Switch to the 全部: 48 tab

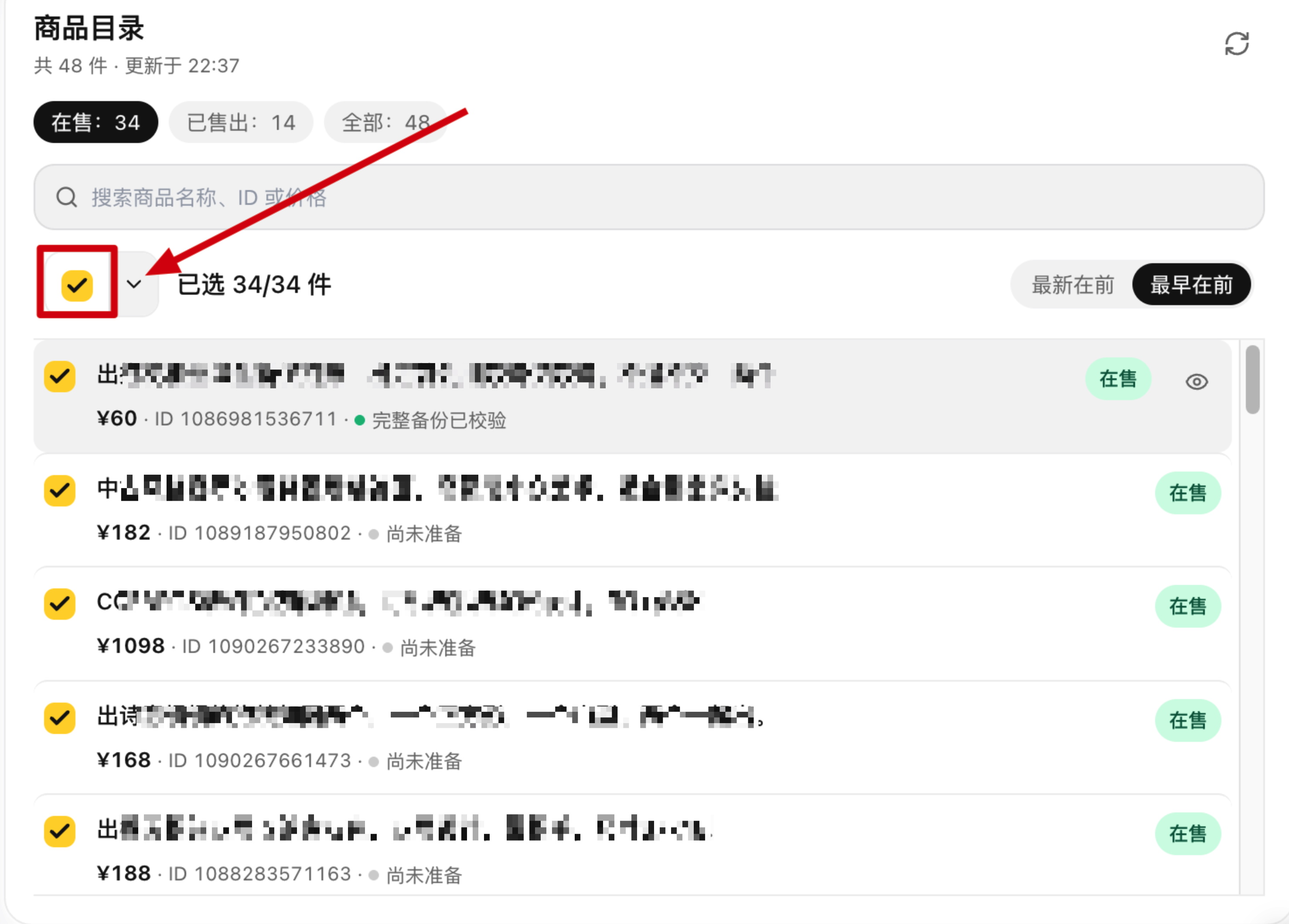[x=385, y=122]
